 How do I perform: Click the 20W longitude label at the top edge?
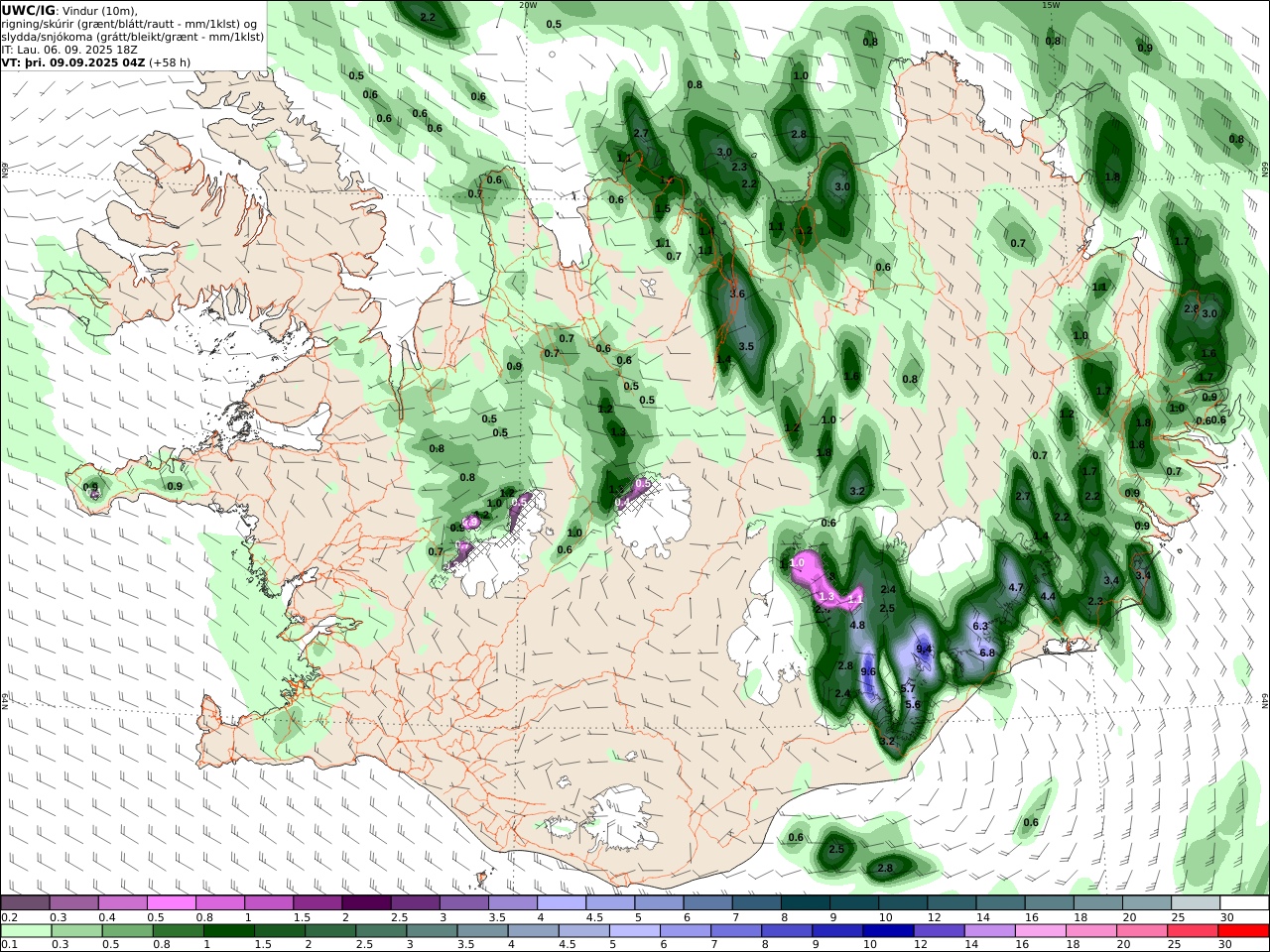pyautogui.click(x=528, y=5)
